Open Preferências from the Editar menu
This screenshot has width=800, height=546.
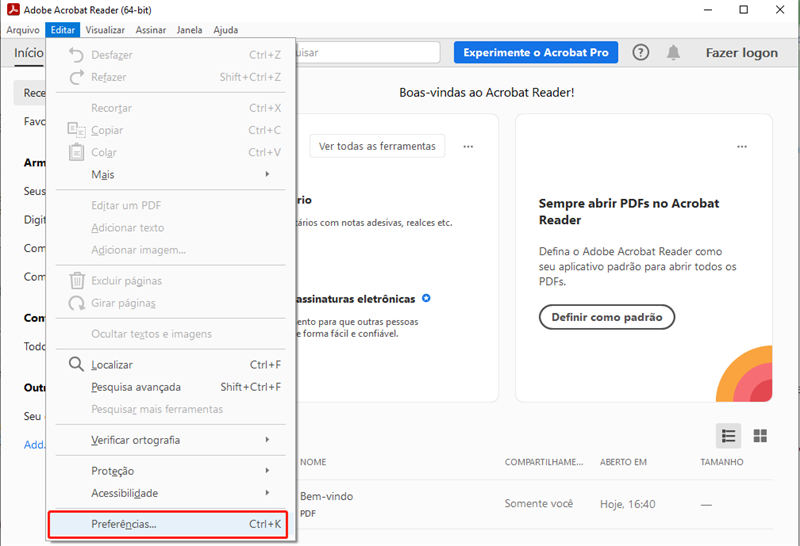(168, 524)
